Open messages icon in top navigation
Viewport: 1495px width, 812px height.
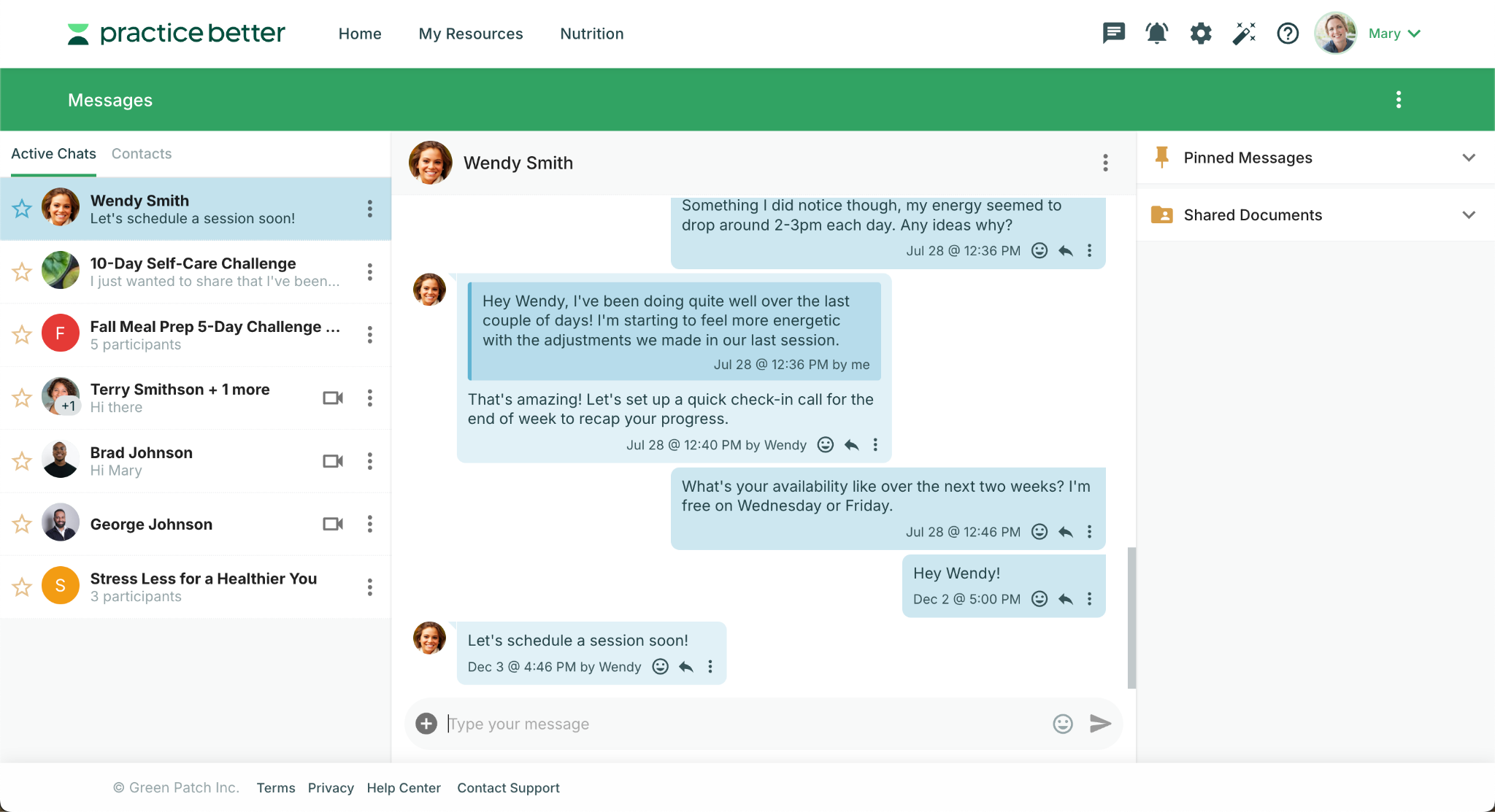click(1113, 34)
